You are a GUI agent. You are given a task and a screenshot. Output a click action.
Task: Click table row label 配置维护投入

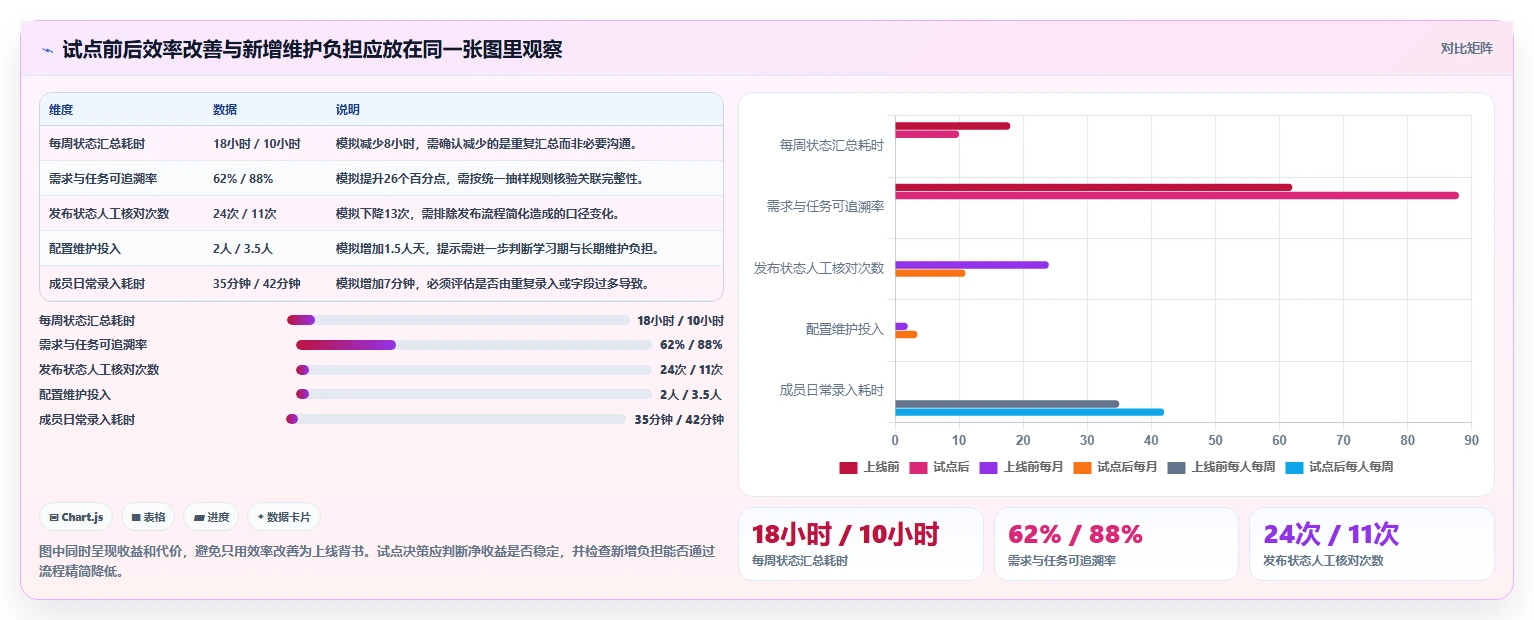click(x=85, y=249)
